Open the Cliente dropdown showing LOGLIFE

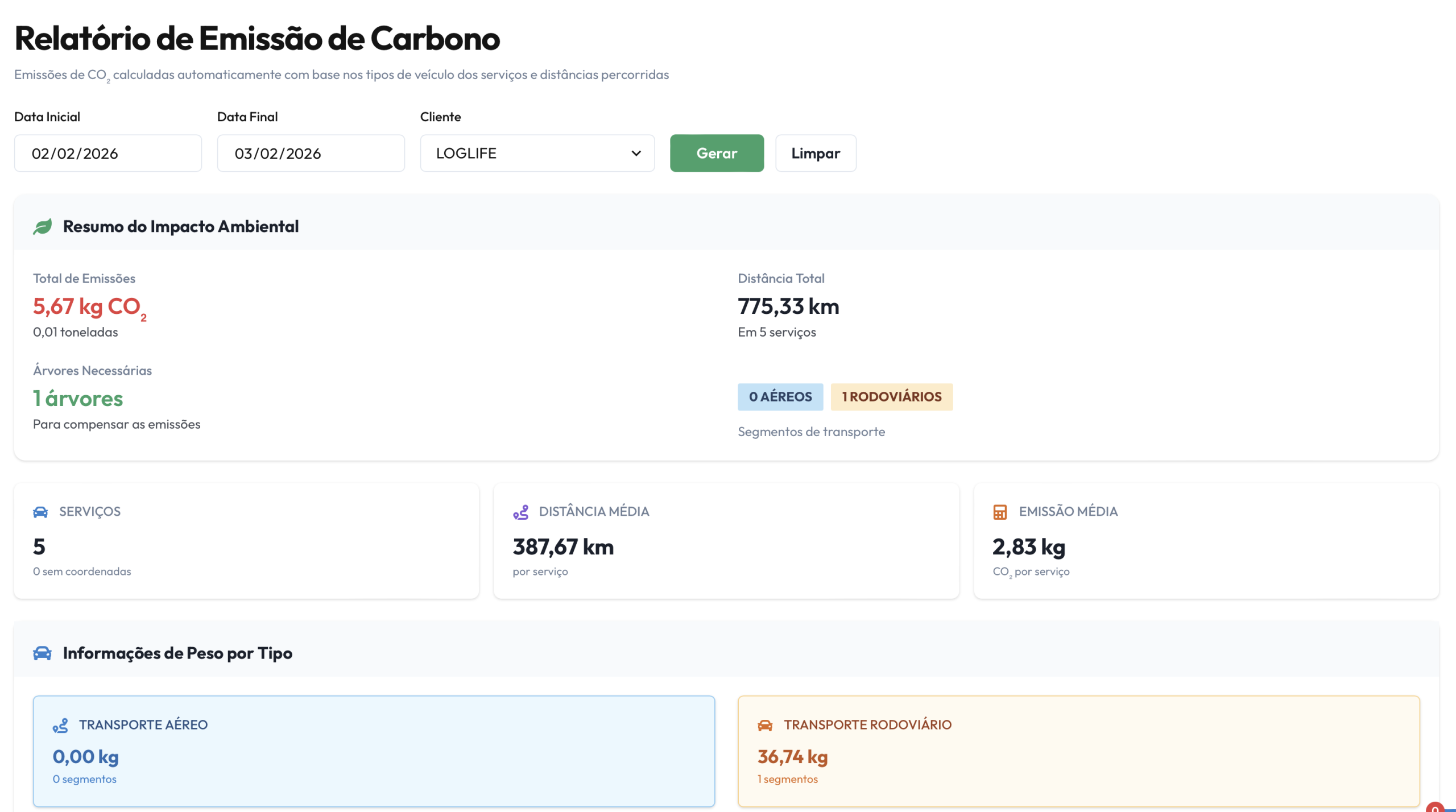pos(537,153)
